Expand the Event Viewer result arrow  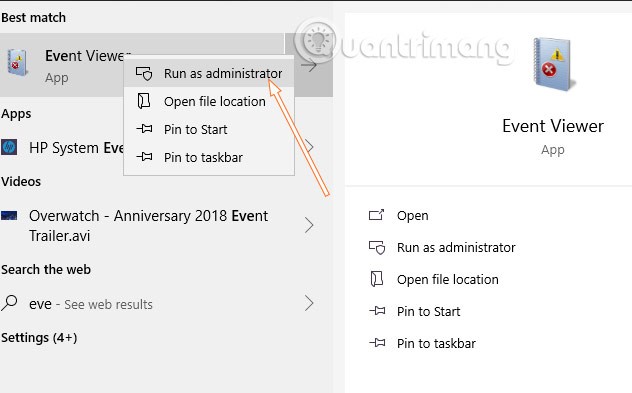coord(309,65)
